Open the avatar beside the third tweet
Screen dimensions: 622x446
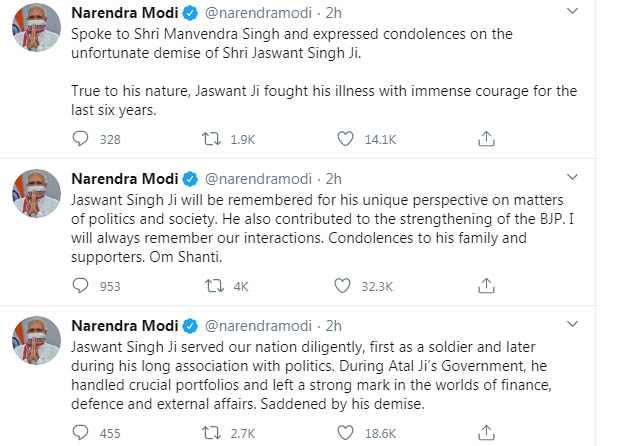[x=36, y=340]
